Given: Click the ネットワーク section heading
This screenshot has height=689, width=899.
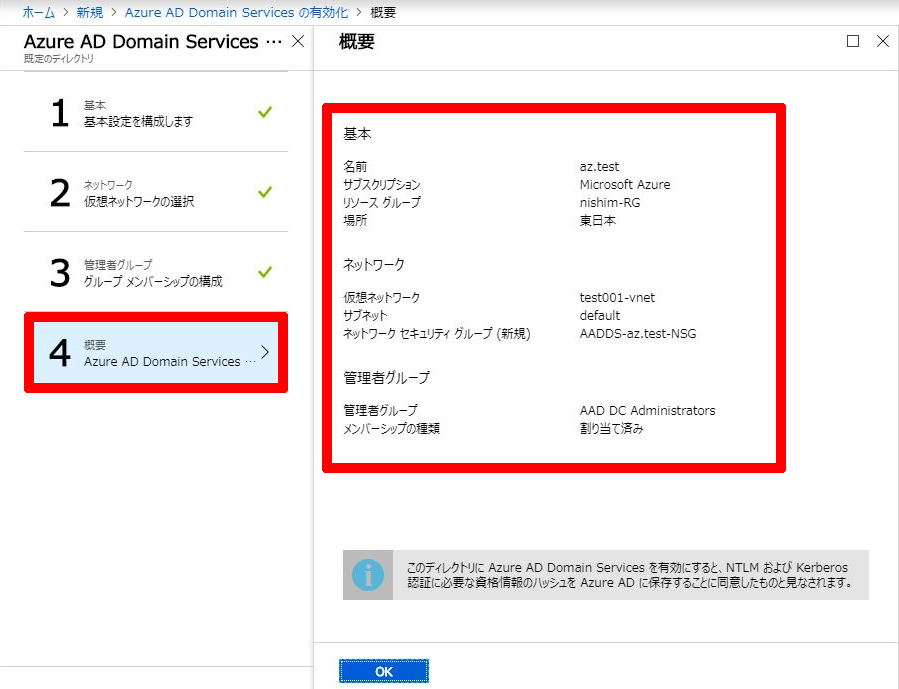Looking at the screenshot, I should pos(374,264).
